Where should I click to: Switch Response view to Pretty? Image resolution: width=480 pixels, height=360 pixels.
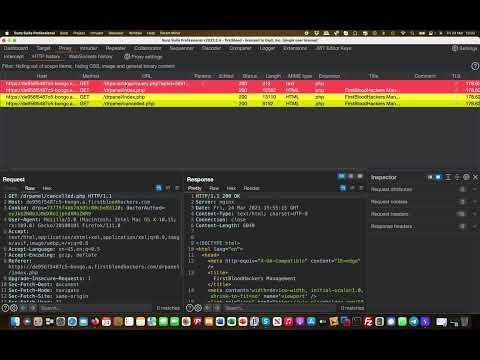click(x=194, y=188)
